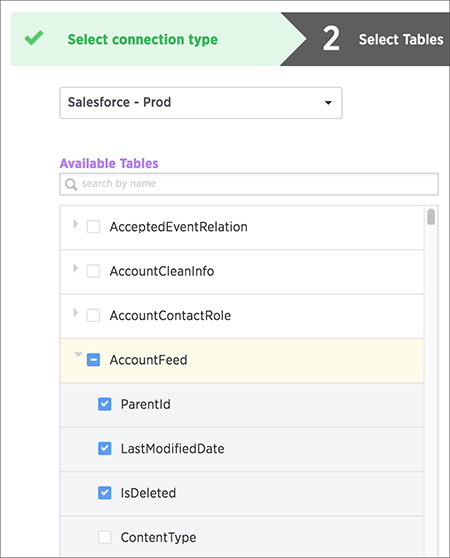Screen dimensions: 450x558
Task: Enable the ContentType column checkbox
Action: click(x=105, y=537)
